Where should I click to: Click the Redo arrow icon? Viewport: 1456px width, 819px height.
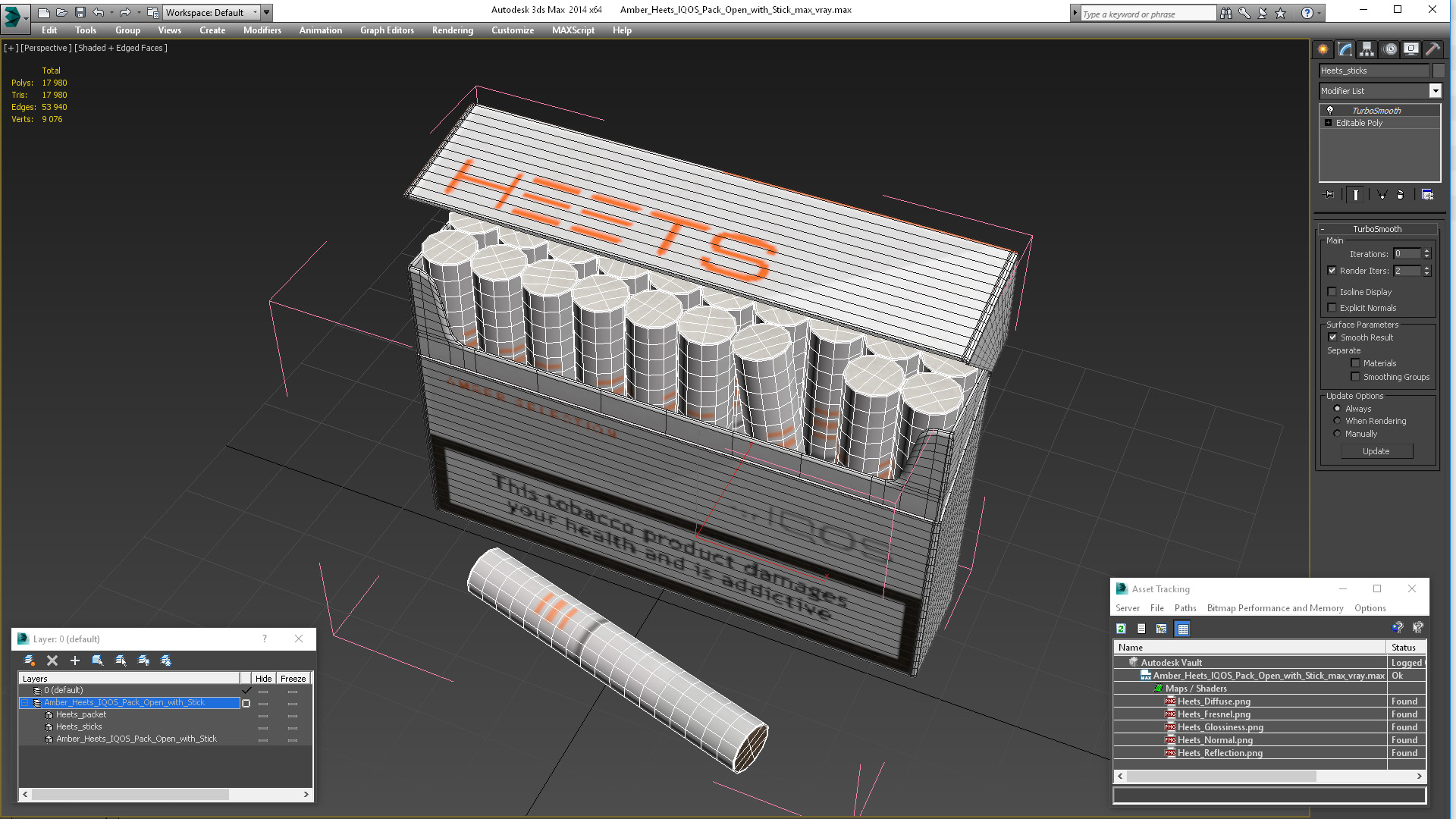125,13
